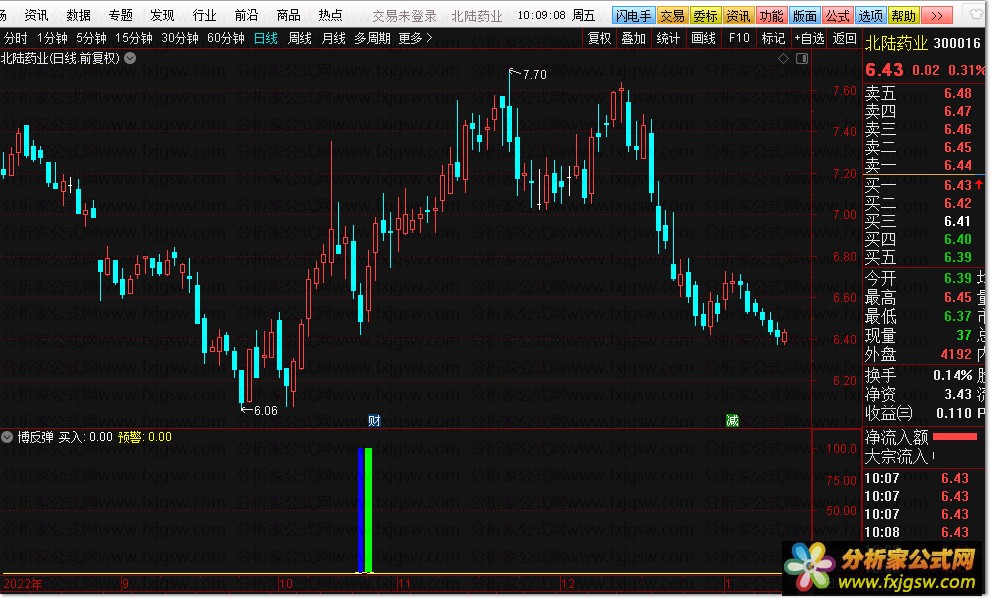
Task: Switch to 1分钟 period
Action: tap(53, 39)
